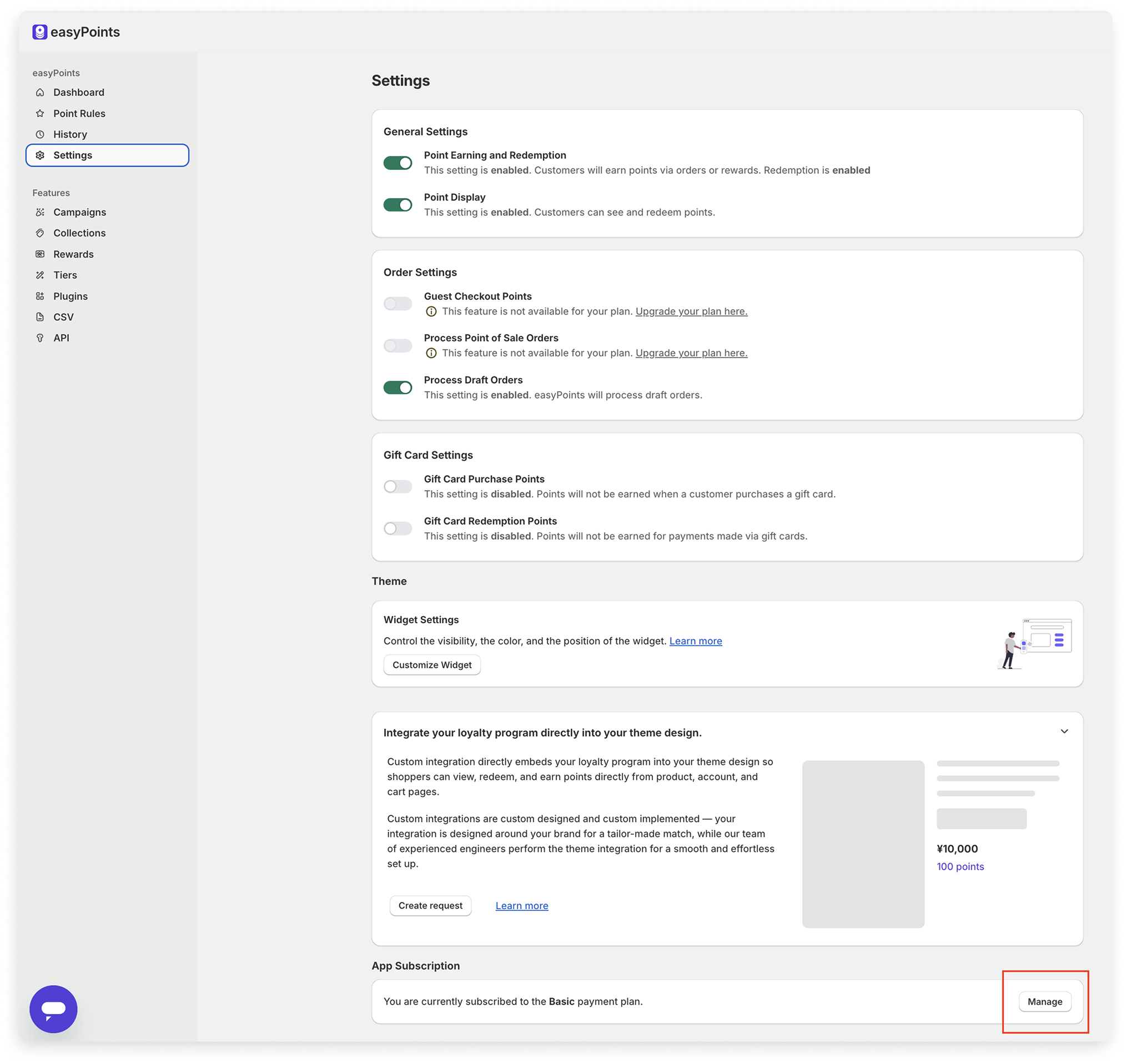Toggle Process Point of Sale Orders switch
This screenshot has width=1127, height=1064.
pyautogui.click(x=398, y=345)
